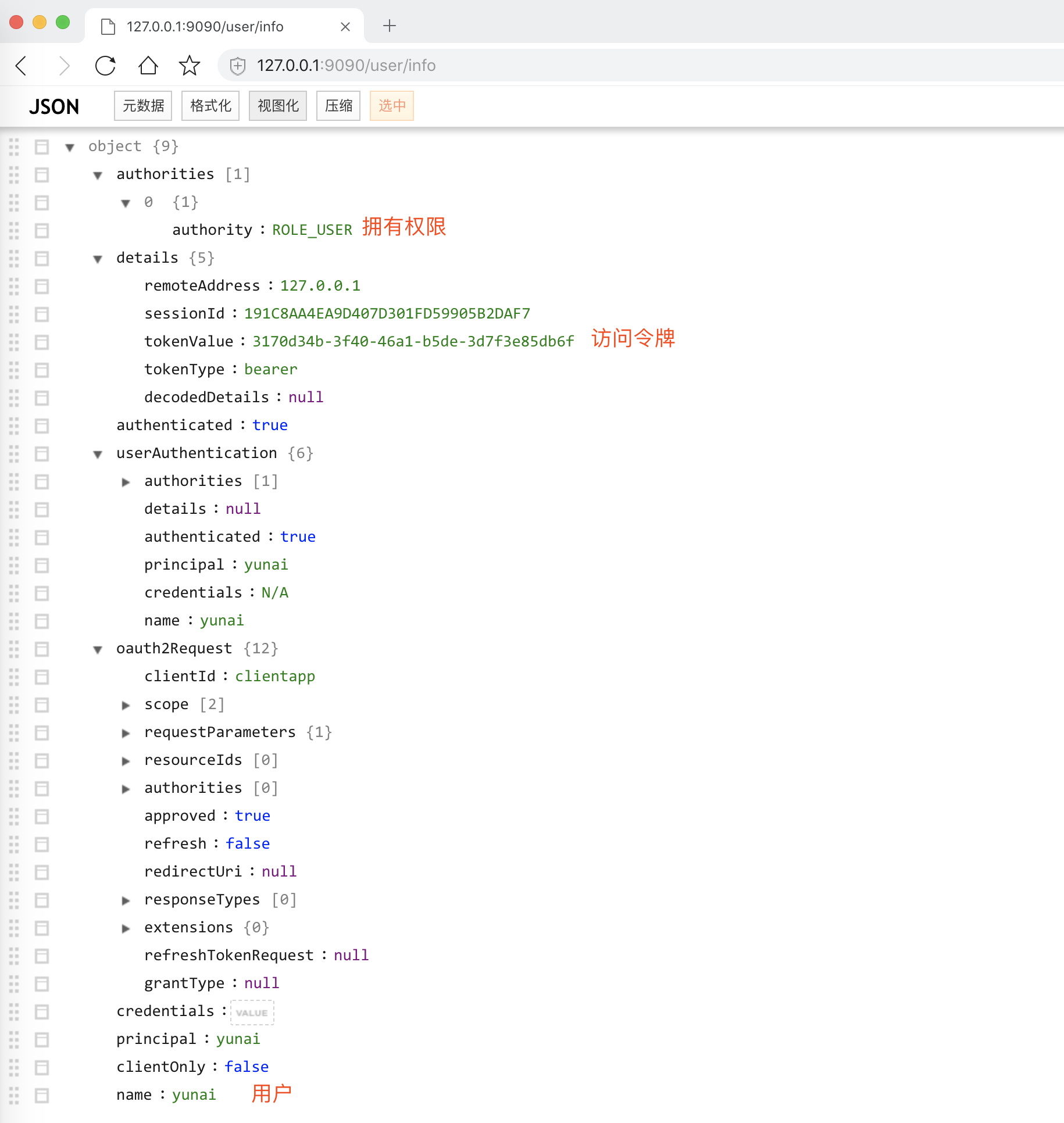Click the drag handle beside tokenValue row
Image resolution: width=1064 pixels, height=1123 pixels.
[x=14, y=342]
